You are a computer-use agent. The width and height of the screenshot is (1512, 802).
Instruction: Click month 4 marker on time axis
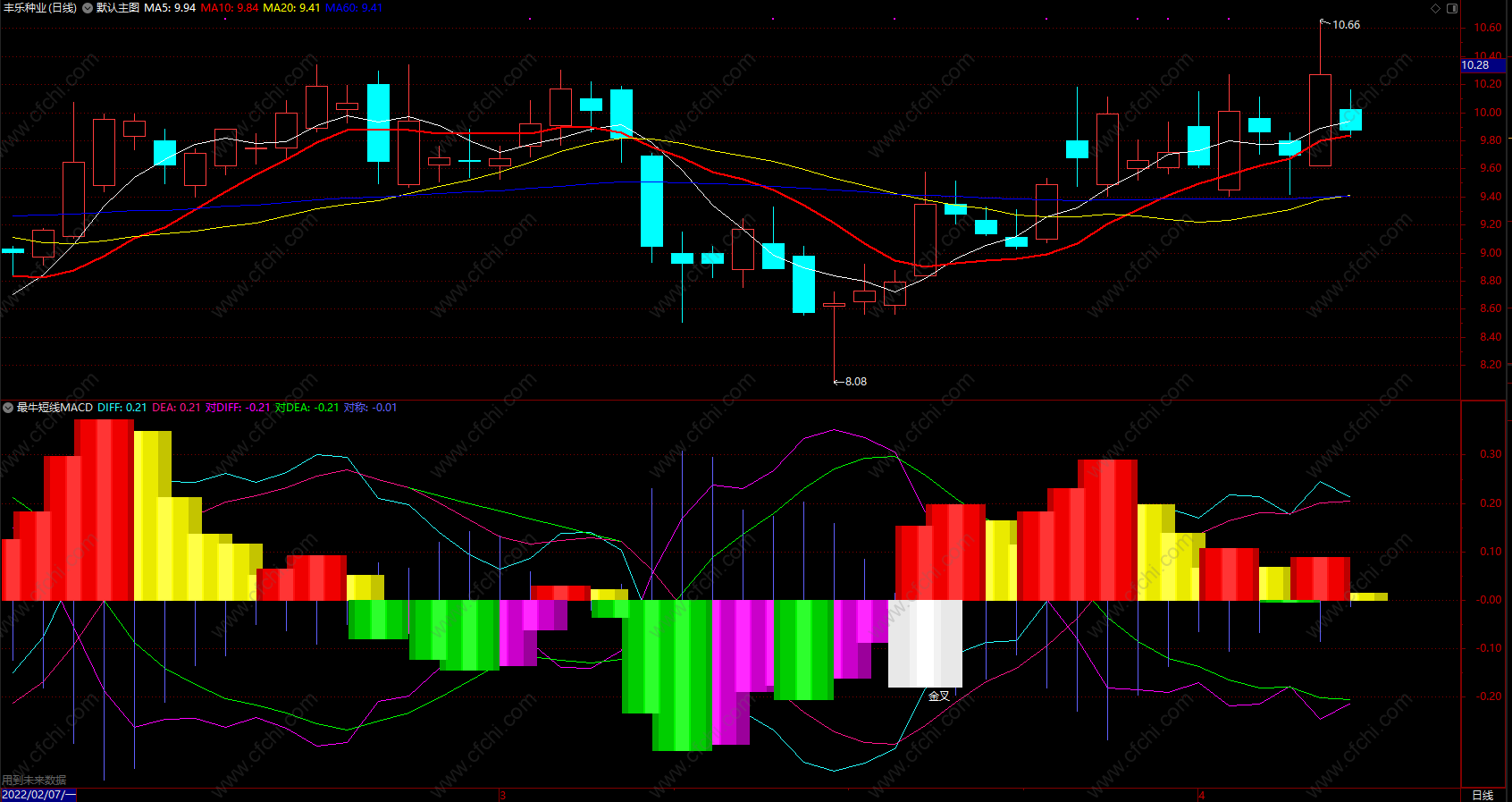point(1202,795)
